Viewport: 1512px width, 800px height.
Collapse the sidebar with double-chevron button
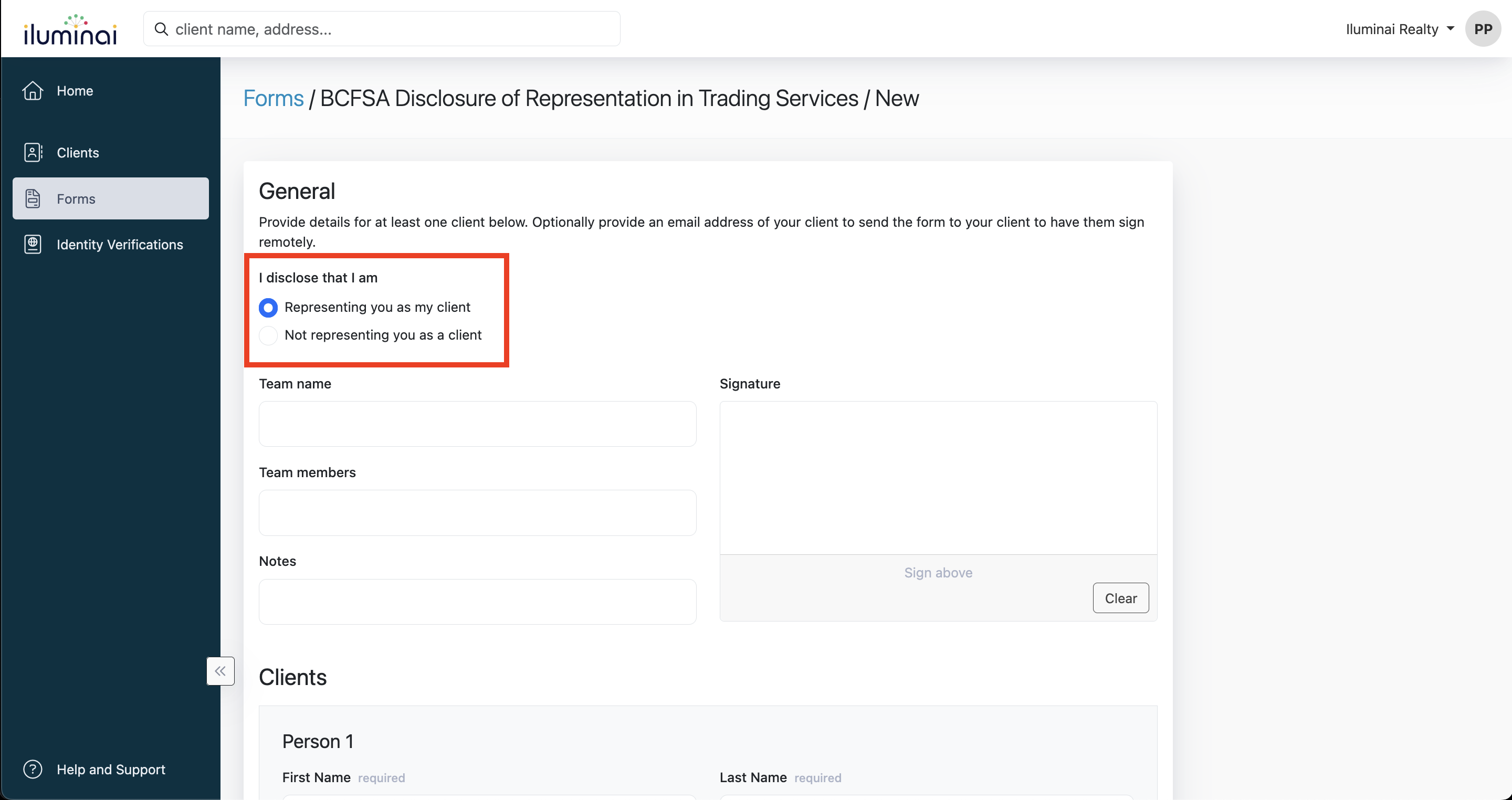220,671
